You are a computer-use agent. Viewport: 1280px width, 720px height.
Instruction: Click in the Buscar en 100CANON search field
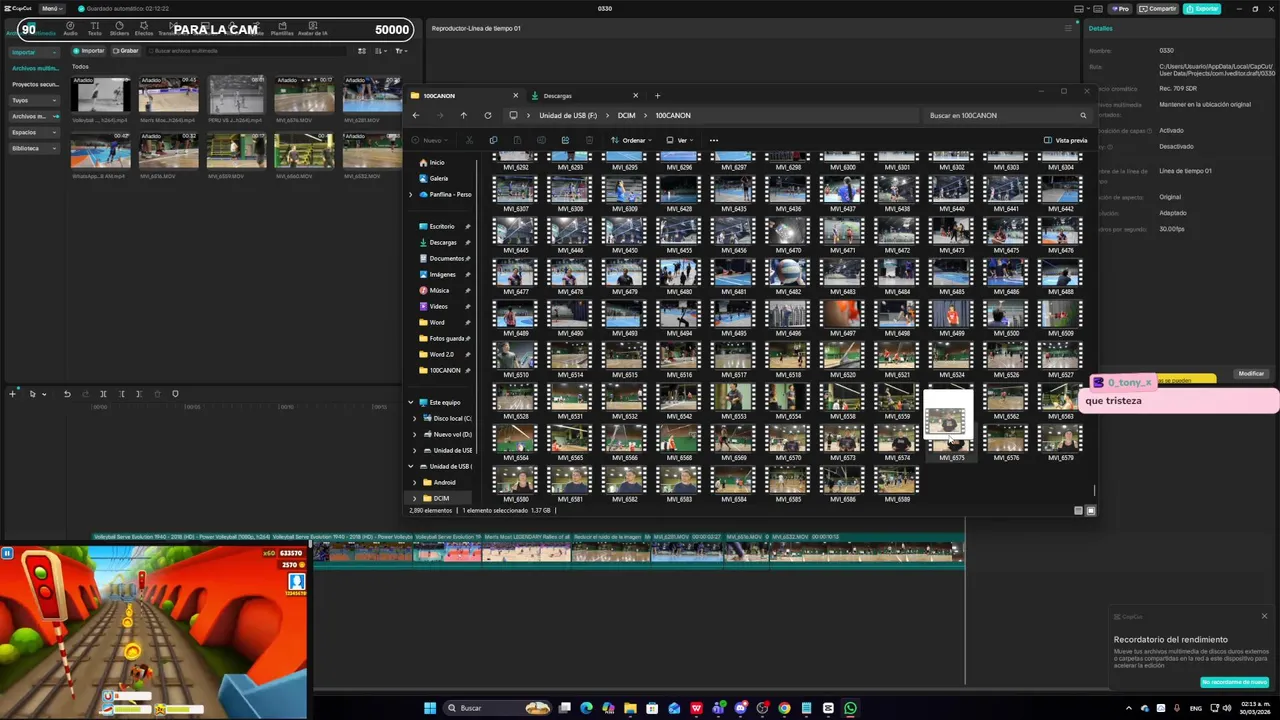pos(1007,115)
